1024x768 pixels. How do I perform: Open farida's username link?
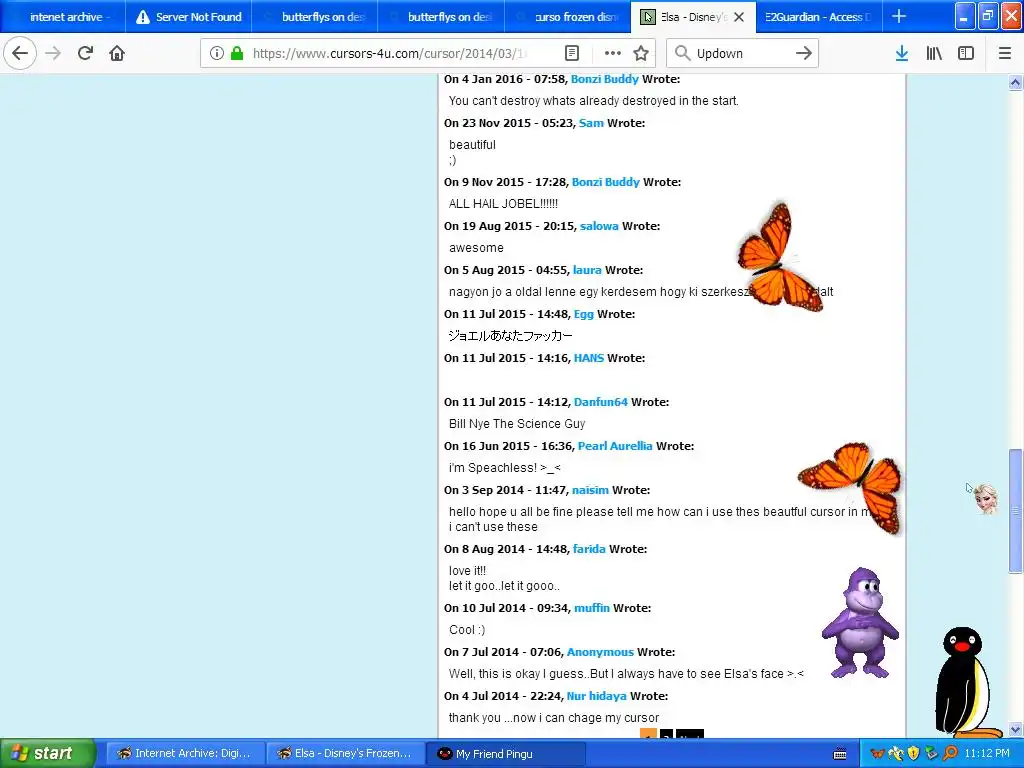589,549
